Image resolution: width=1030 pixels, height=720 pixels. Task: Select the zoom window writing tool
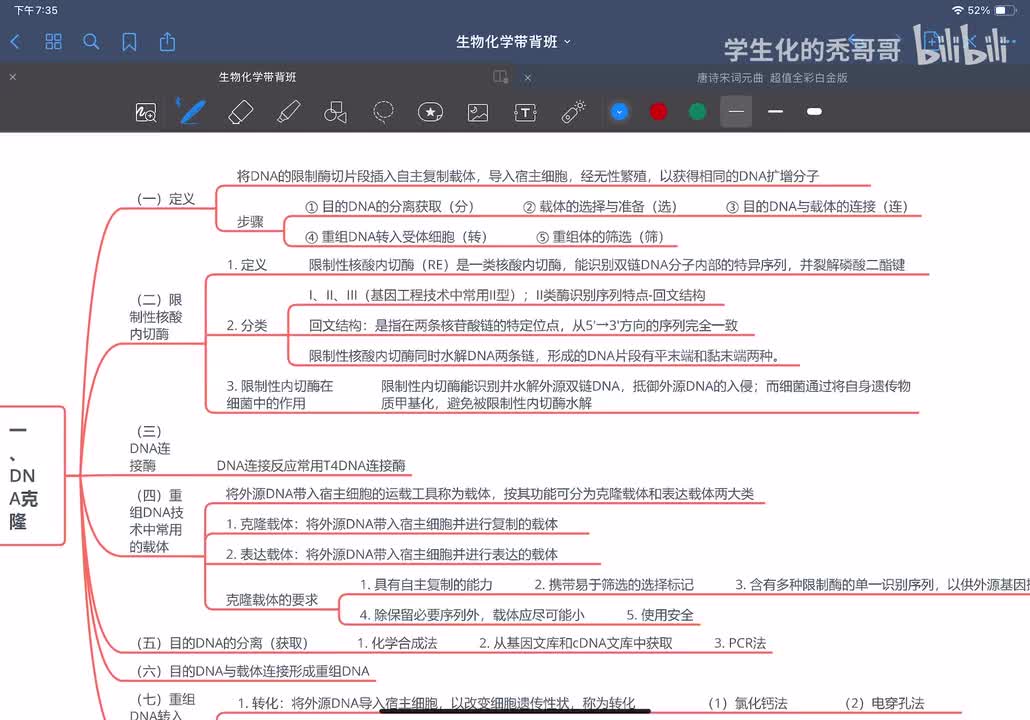(x=146, y=112)
